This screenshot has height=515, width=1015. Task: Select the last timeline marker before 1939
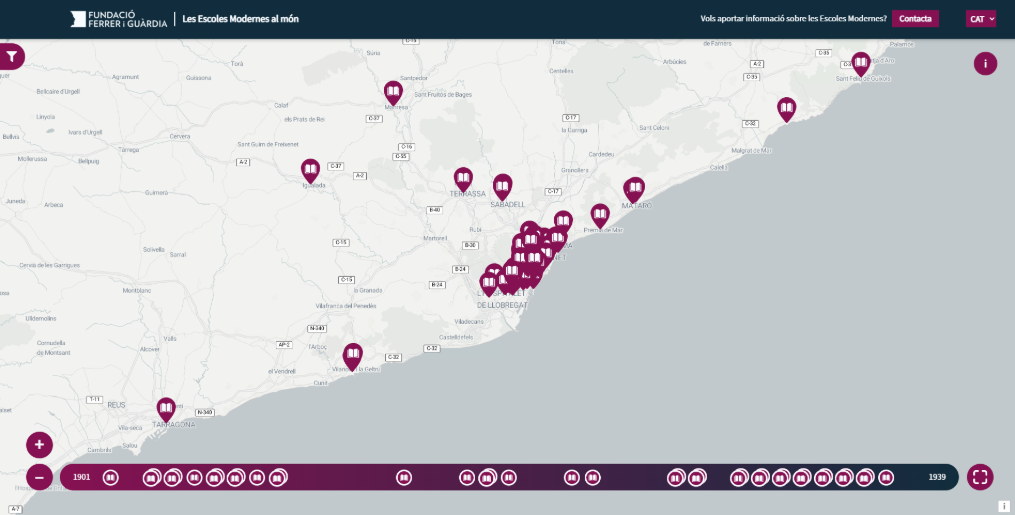(886, 478)
